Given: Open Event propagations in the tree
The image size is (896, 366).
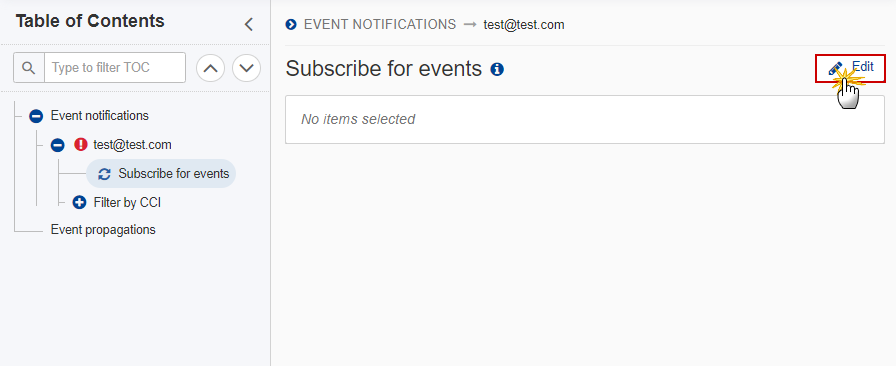Looking at the screenshot, I should pyautogui.click(x=103, y=230).
